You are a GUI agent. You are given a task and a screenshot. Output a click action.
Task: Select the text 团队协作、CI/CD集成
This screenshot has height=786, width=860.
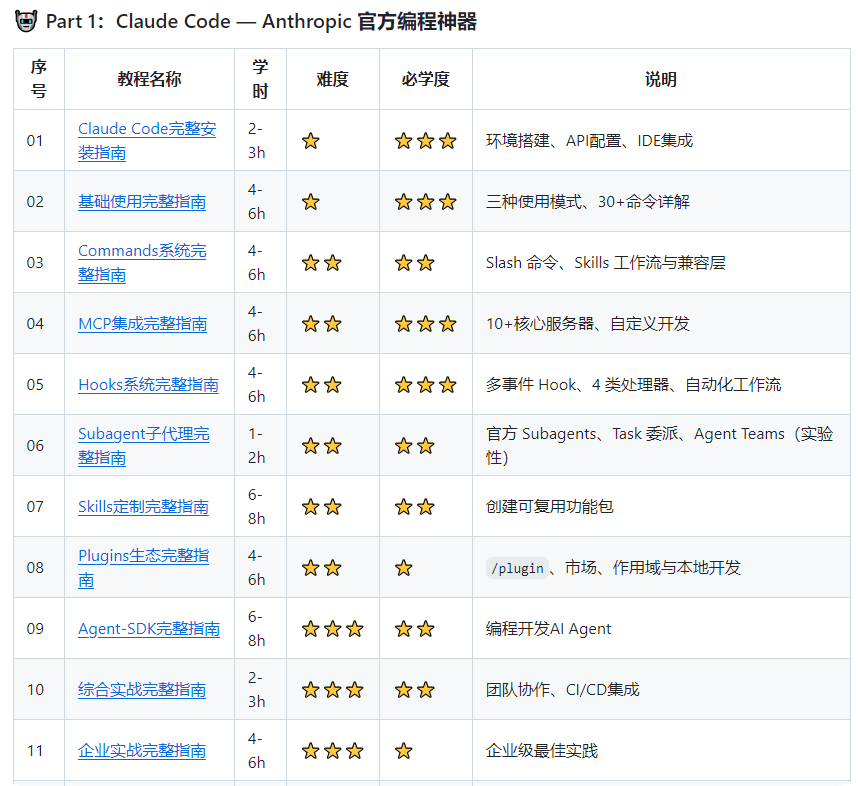coord(562,689)
